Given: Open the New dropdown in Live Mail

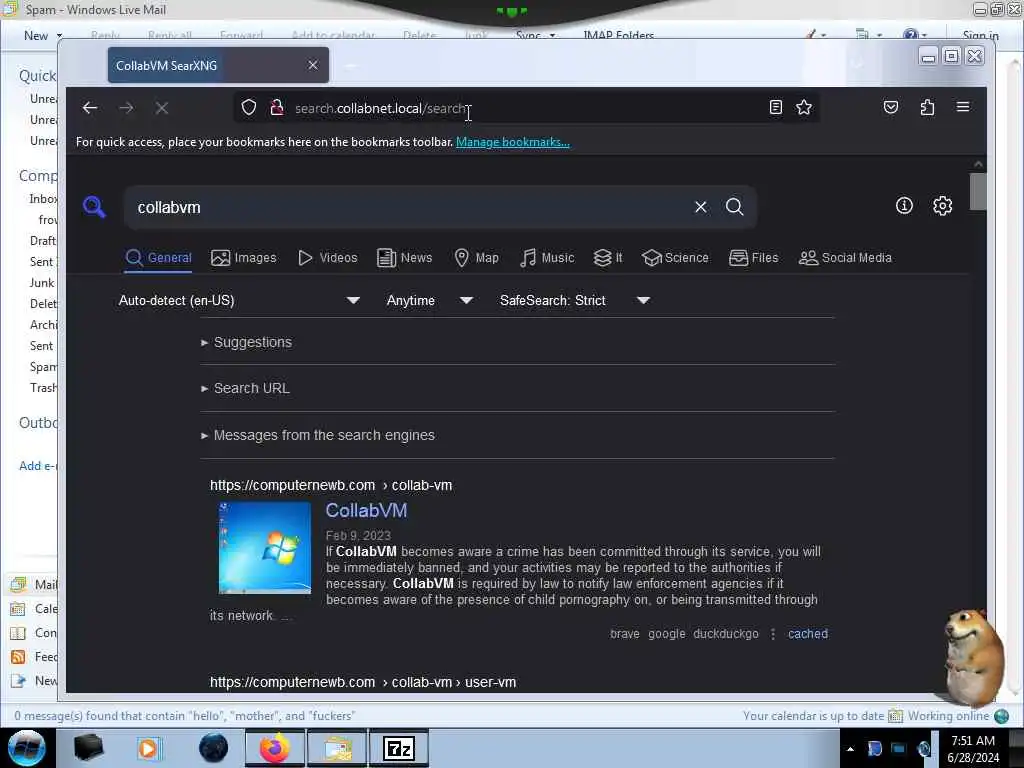Looking at the screenshot, I should point(43,35).
